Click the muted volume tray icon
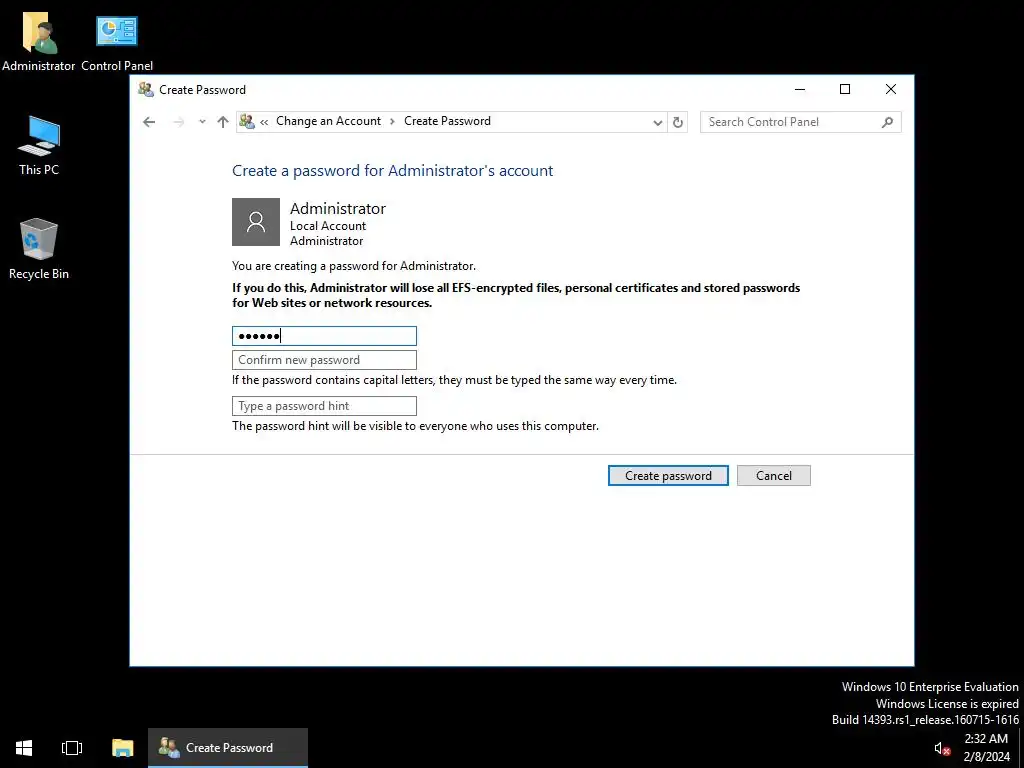 click(942, 748)
